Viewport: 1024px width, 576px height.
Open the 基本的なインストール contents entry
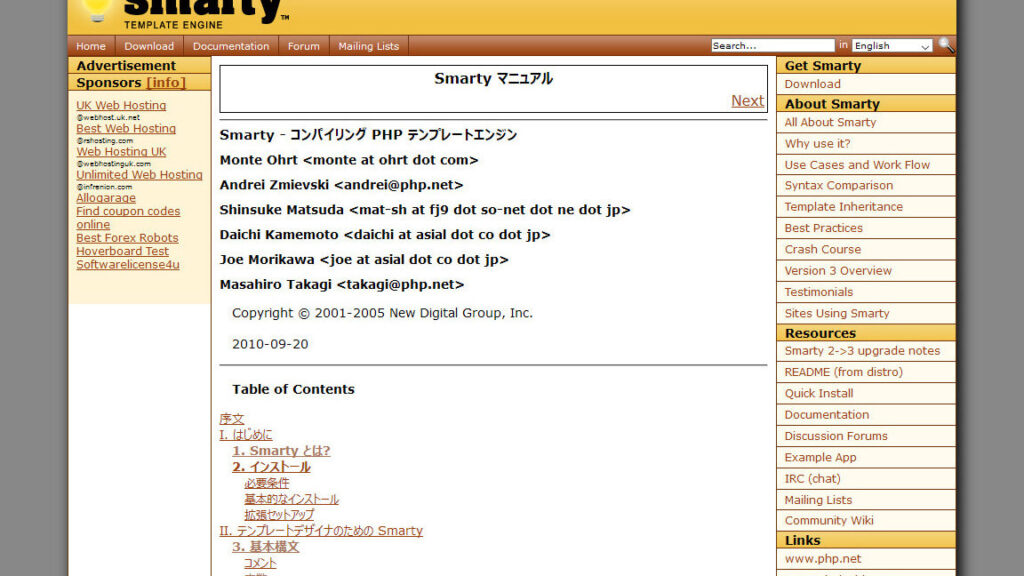pyautogui.click(x=291, y=499)
